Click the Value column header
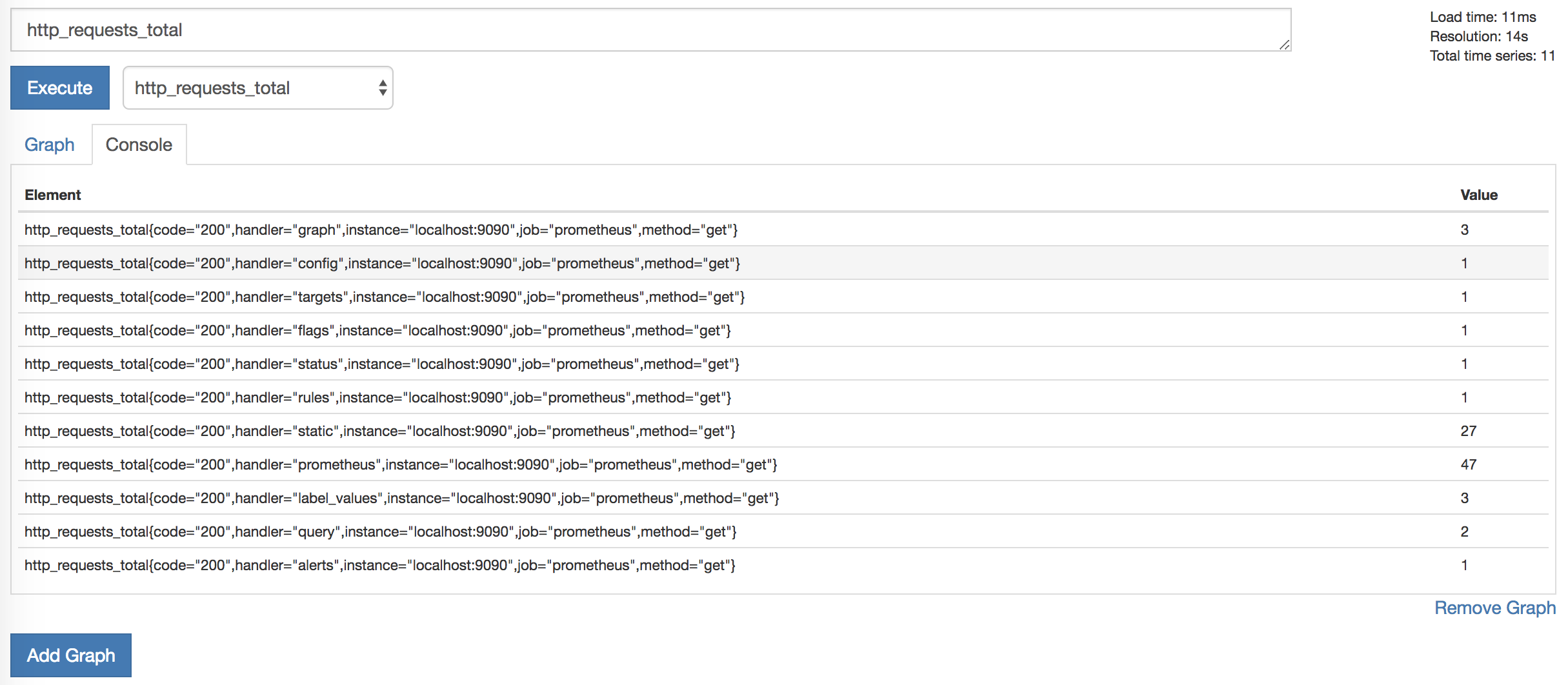The width and height of the screenshot is (1568, 685). (1478, 195)
